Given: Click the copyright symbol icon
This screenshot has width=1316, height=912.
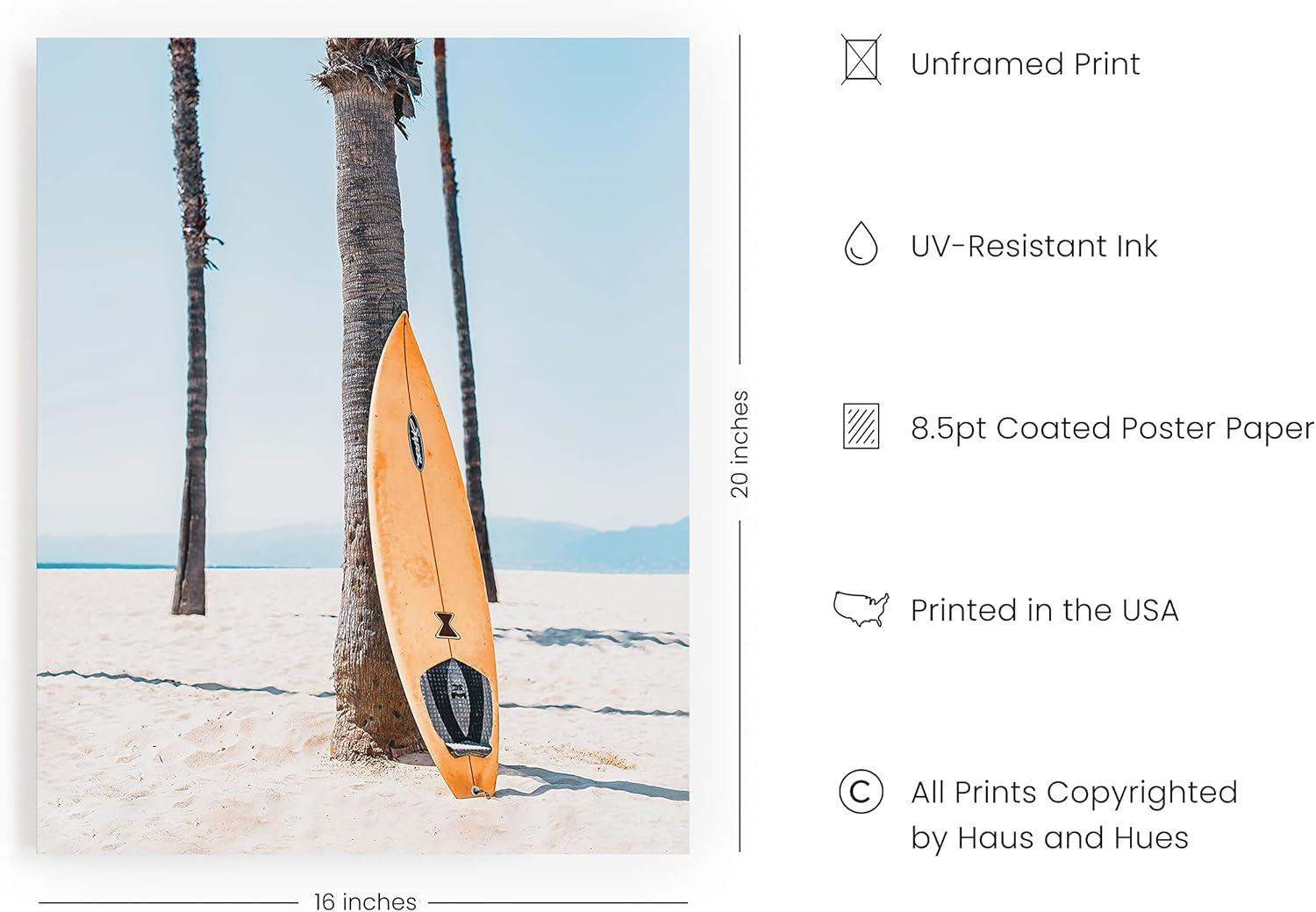Looking at the screenshot, I should (861, 792).
